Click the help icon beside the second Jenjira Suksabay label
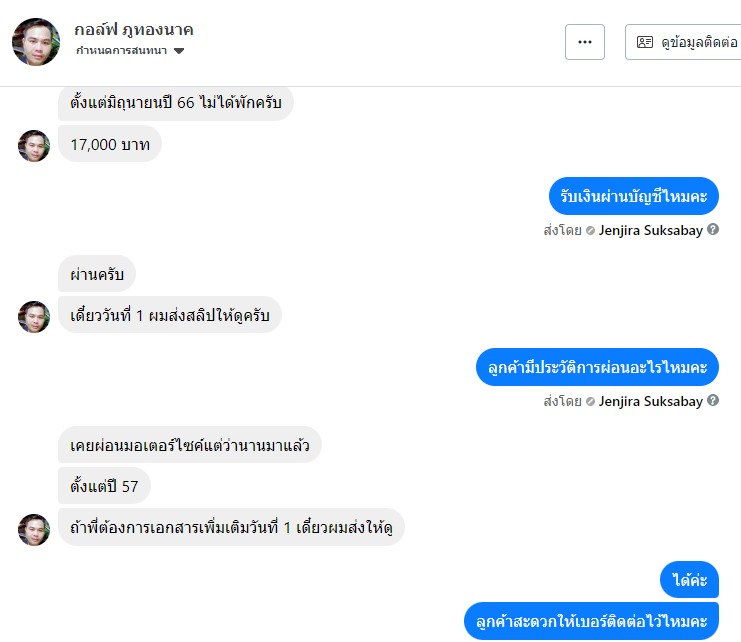This screenshot has width=741, height=642. tap(713, 401)
